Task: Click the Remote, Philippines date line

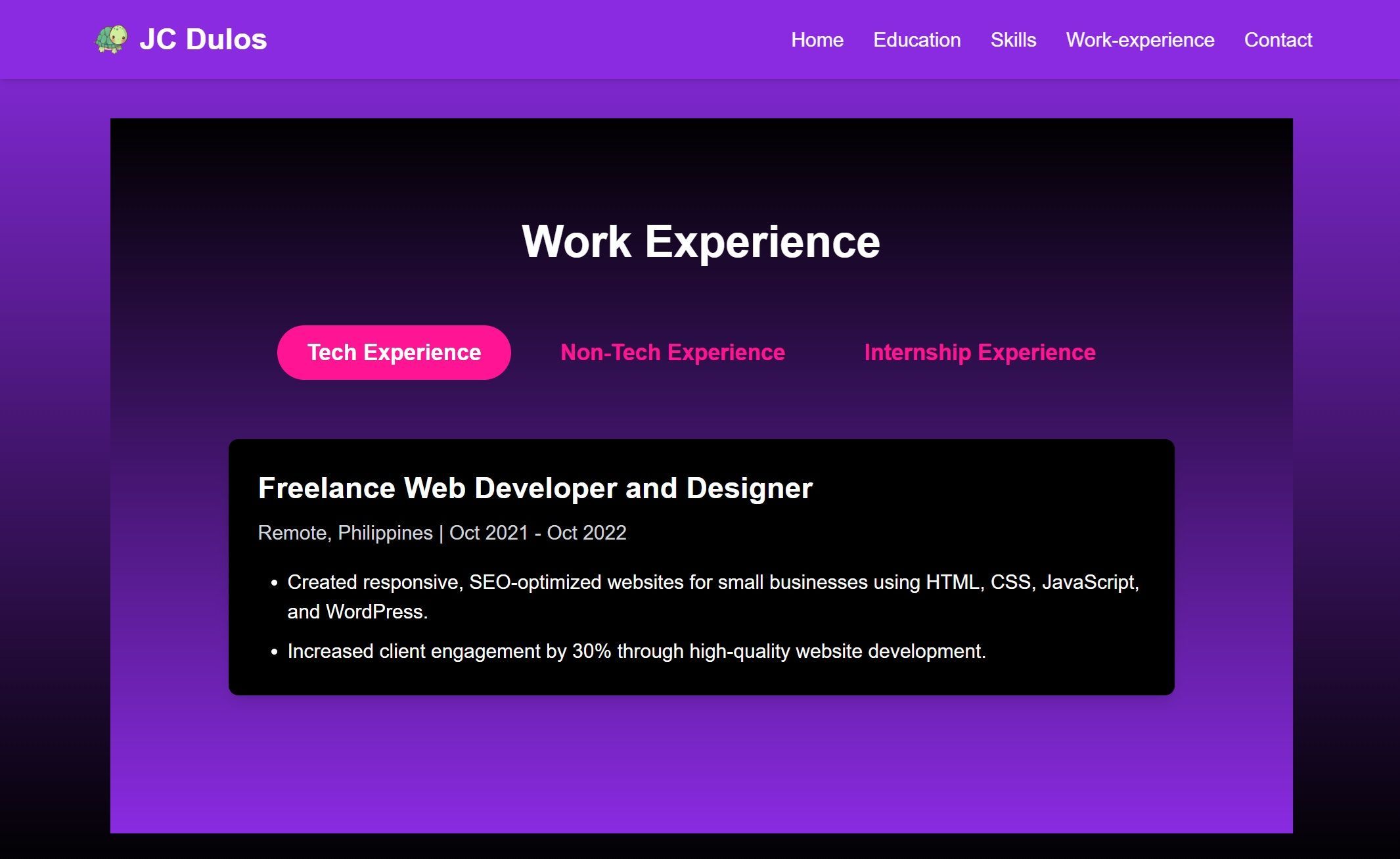Action: 442,532
